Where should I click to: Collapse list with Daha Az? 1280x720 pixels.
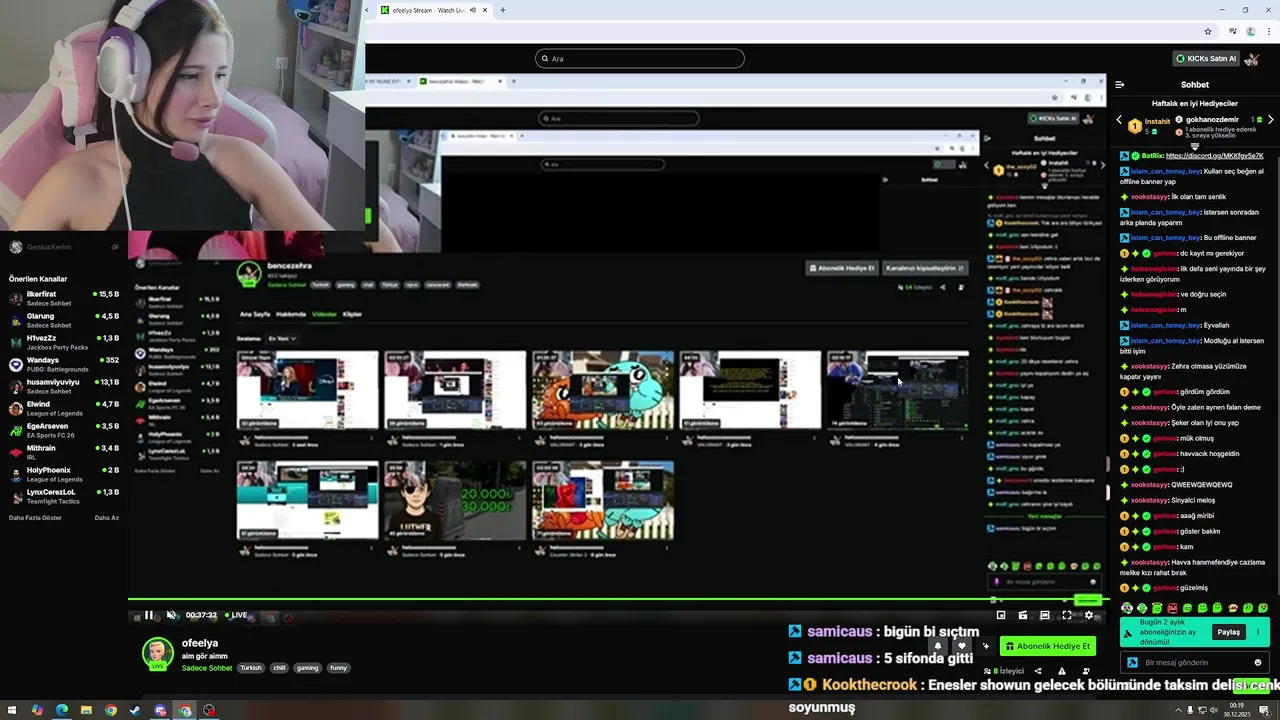pos(106,518)
